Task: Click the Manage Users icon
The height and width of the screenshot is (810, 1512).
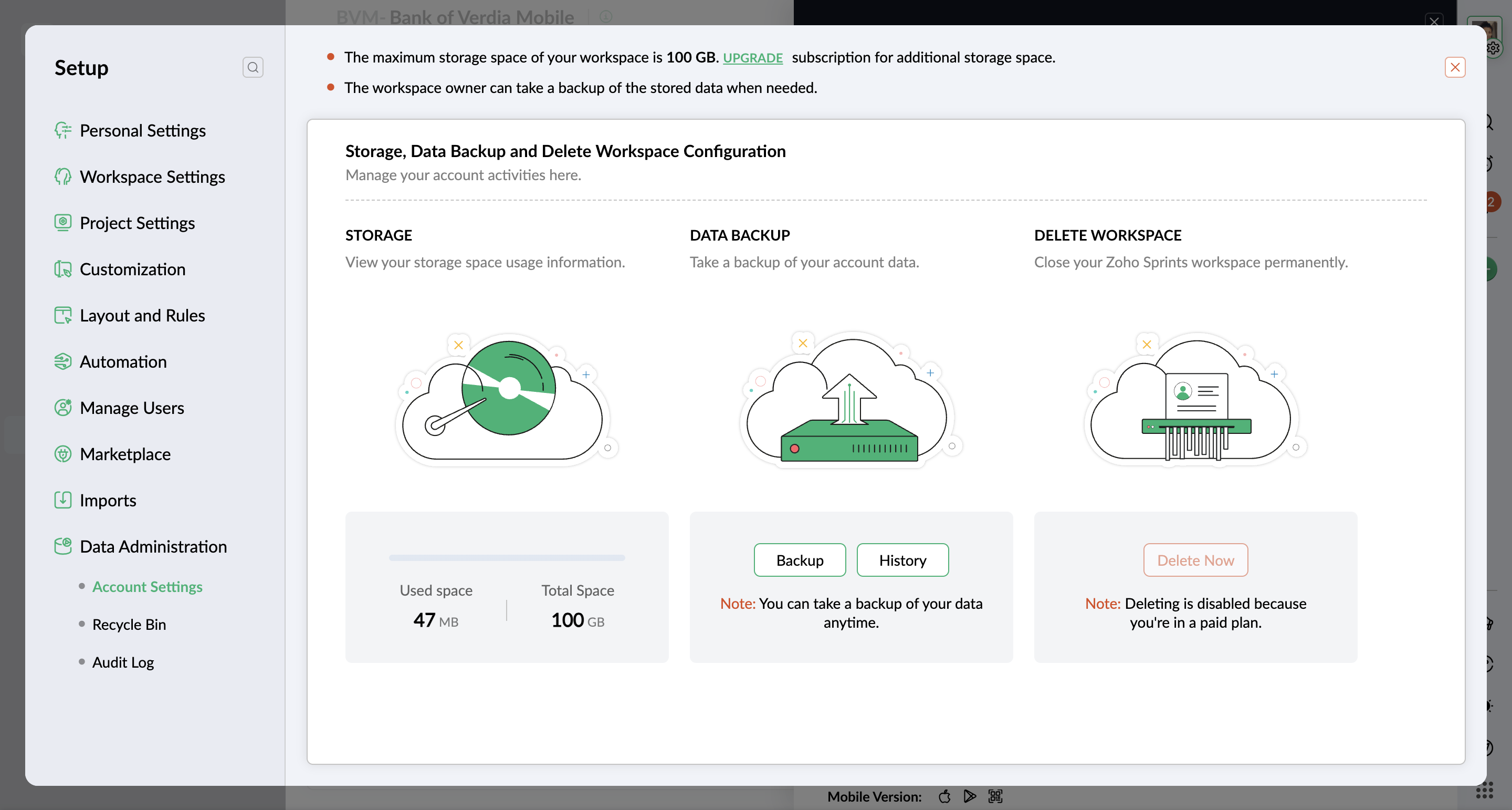Action: click(x=63, y=407)
